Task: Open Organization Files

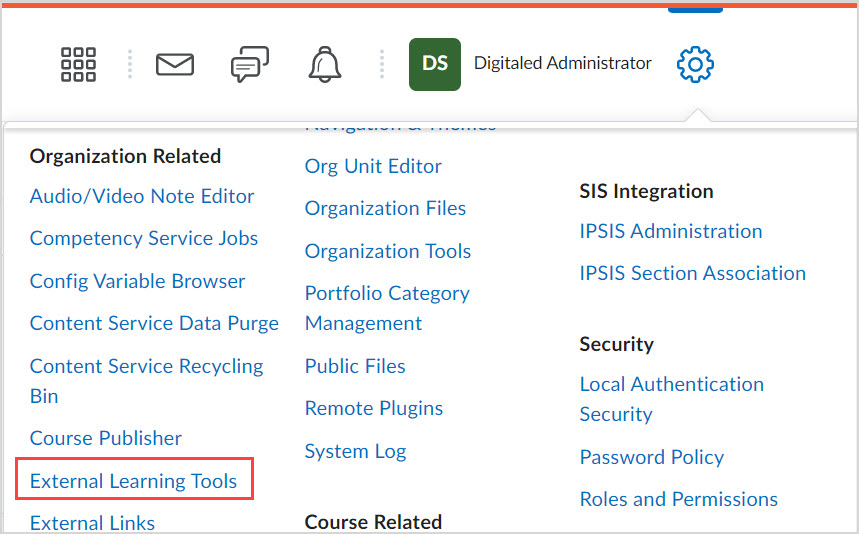Action: [385, 208]
